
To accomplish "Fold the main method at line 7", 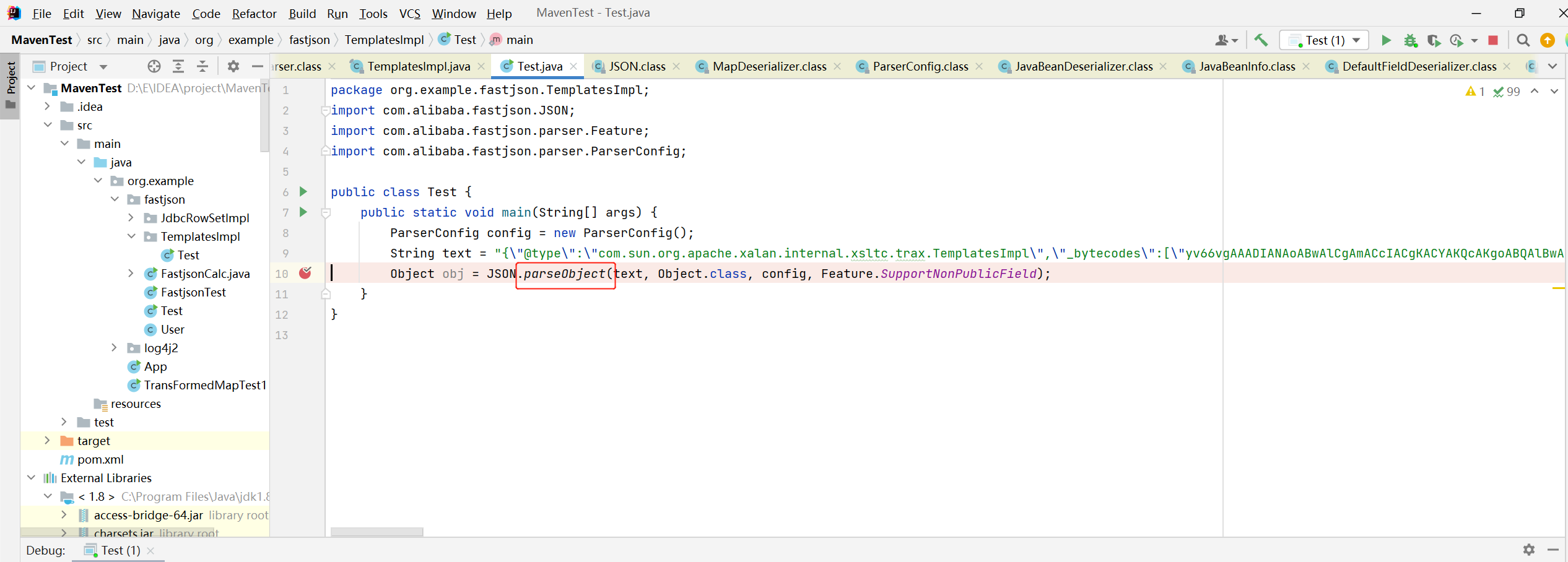I will 326,213.
